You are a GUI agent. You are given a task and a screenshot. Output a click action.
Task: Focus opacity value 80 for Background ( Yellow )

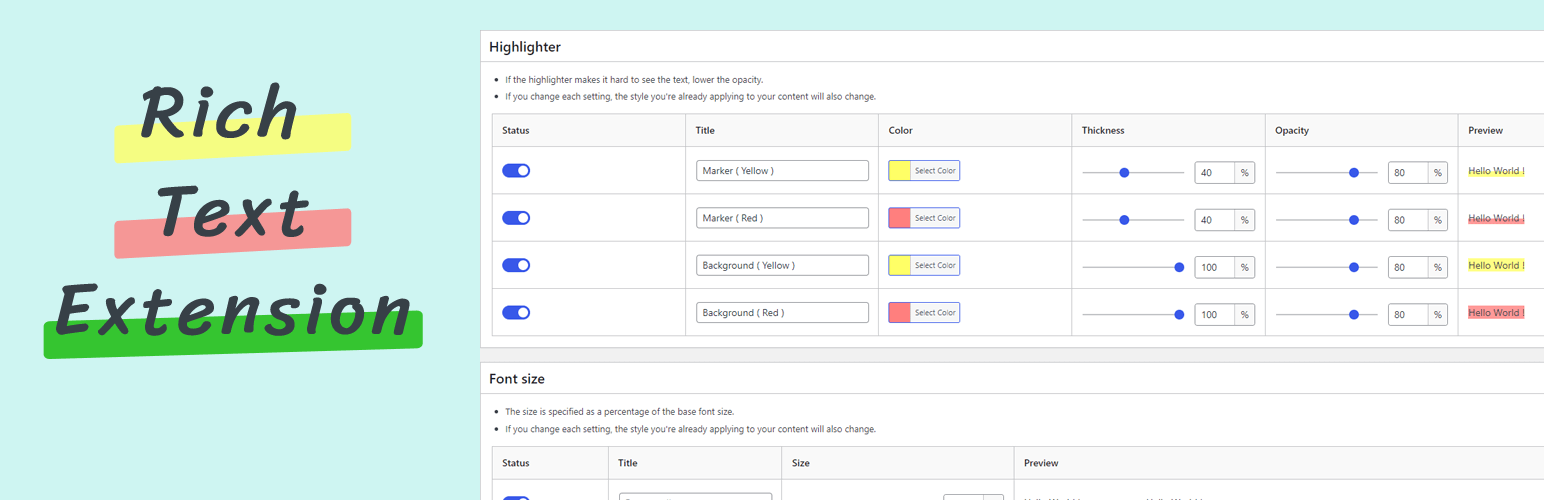coord(1407,267)
